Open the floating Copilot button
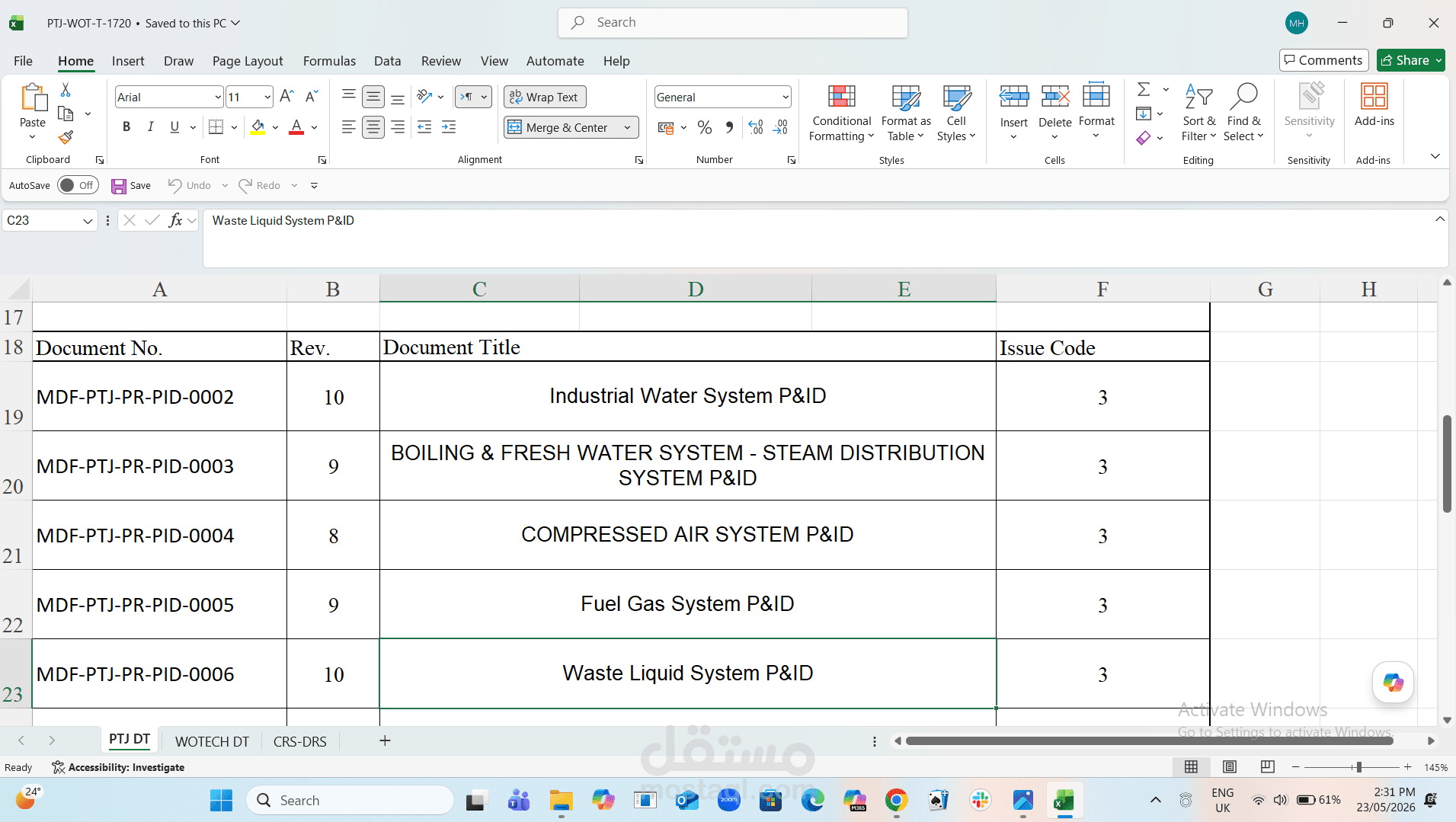This screenshot has width=1456, height=822. [1393, 683]
